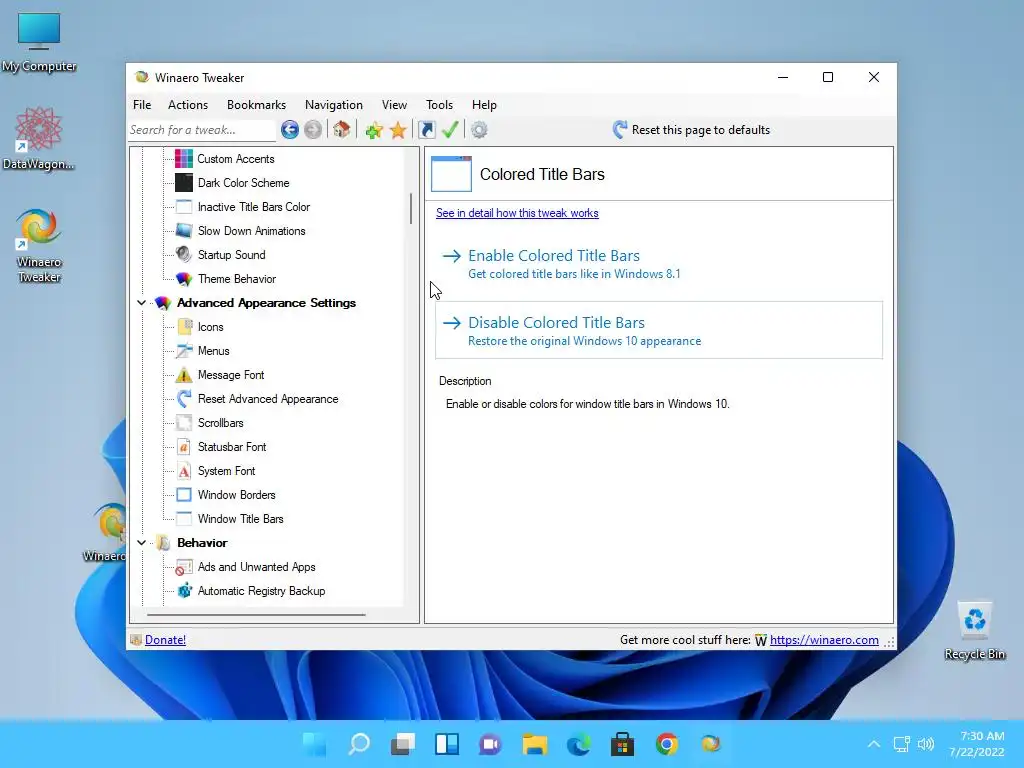The height and width of the screenshot is (768, 1024).
Task: Open taskbar Search magnifier
Action: pos(359,744)
